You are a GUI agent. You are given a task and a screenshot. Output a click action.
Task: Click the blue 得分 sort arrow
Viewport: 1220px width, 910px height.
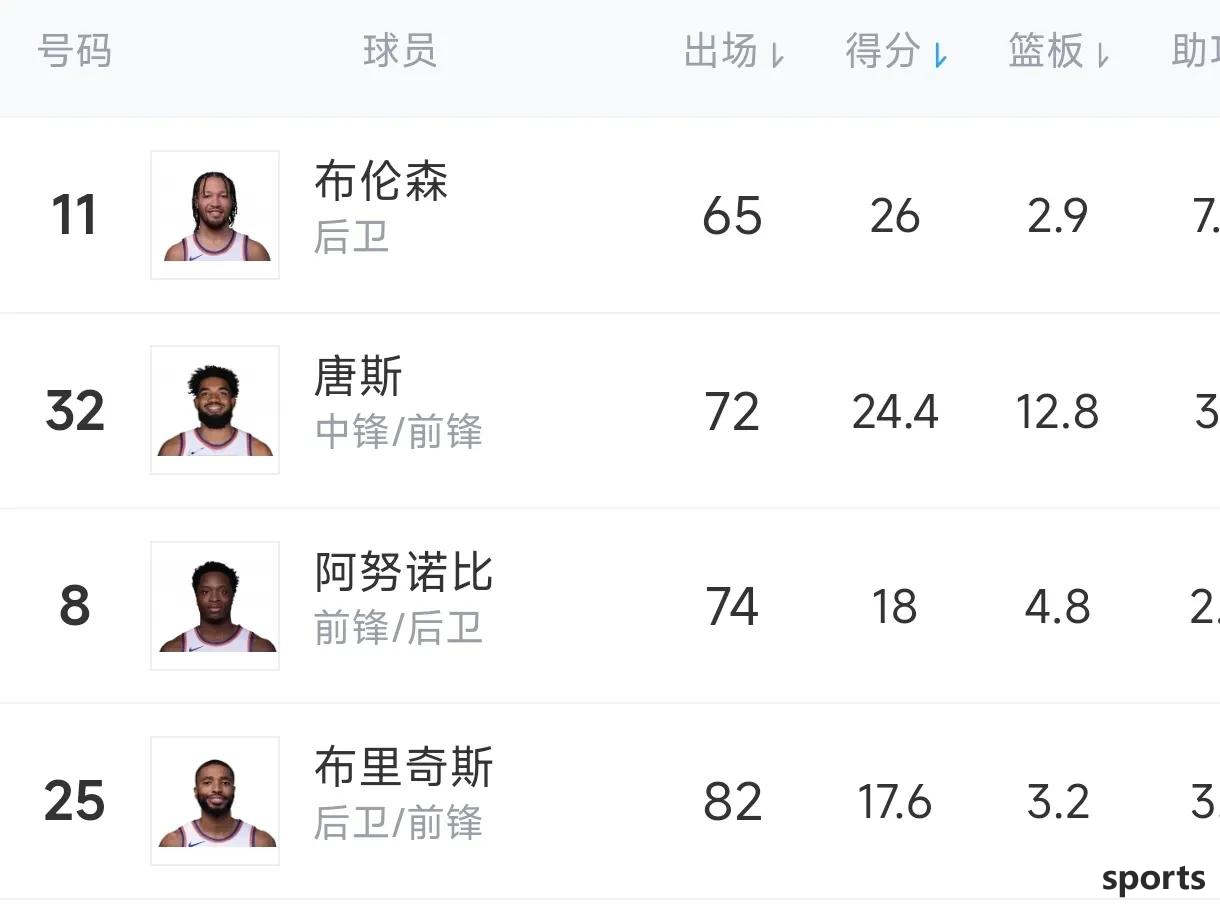tap(940, 57)
